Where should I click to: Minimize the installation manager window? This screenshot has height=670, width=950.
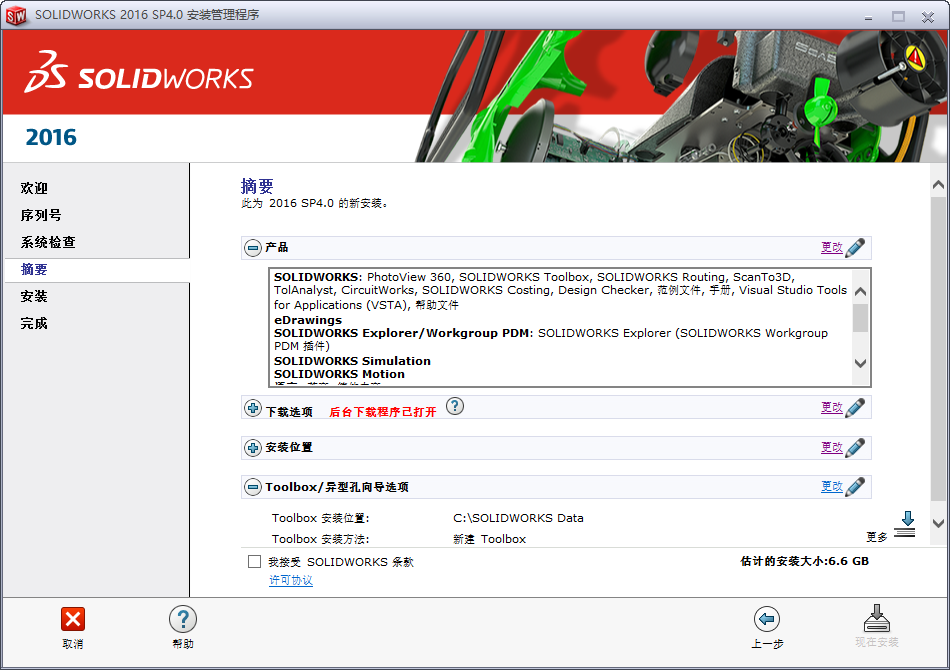pos(868,18)
